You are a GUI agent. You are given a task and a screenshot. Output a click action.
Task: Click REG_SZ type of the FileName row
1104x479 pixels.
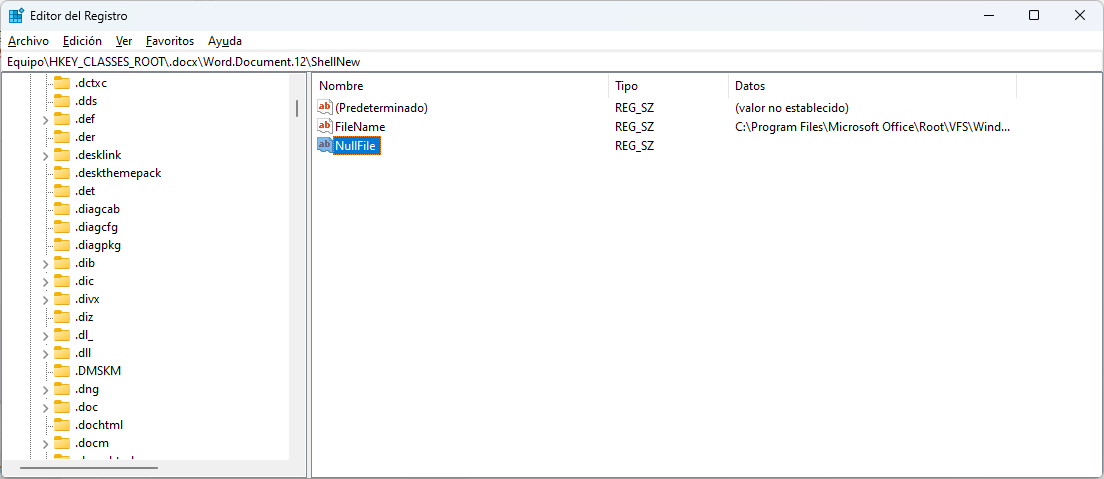click(x=634, y=127)
